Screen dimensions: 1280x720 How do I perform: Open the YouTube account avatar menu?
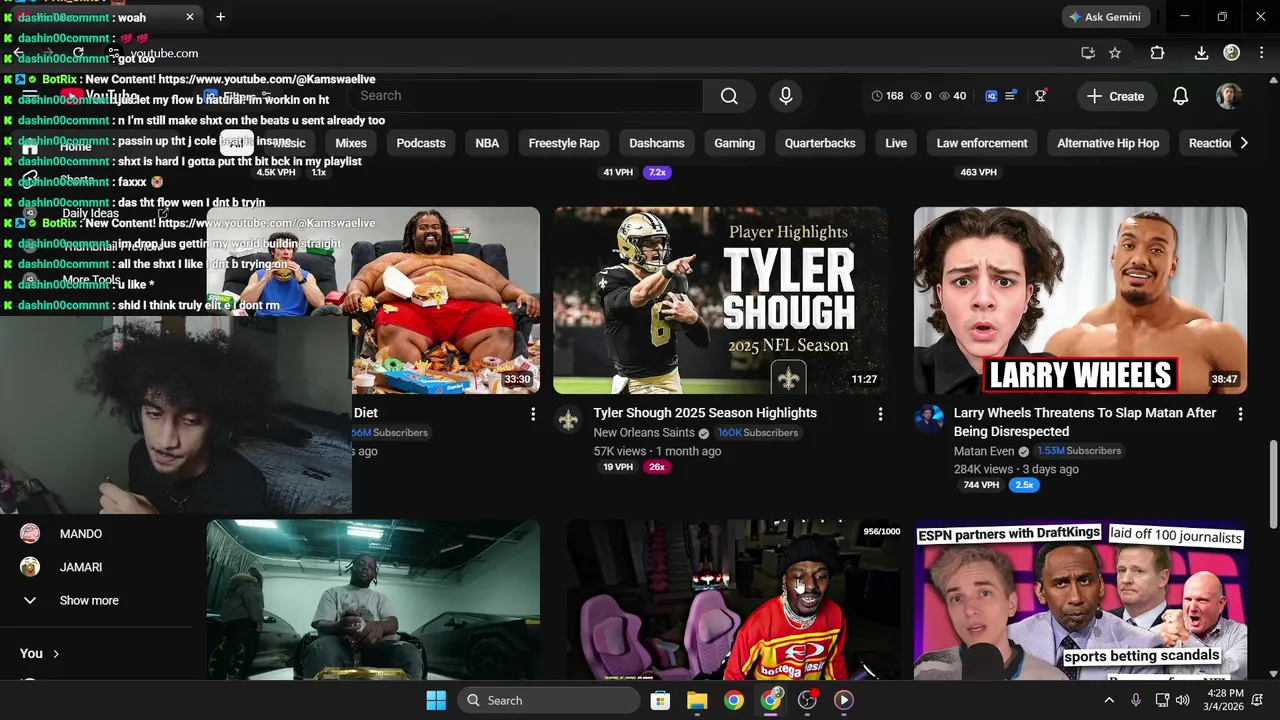click(1229, 96)
